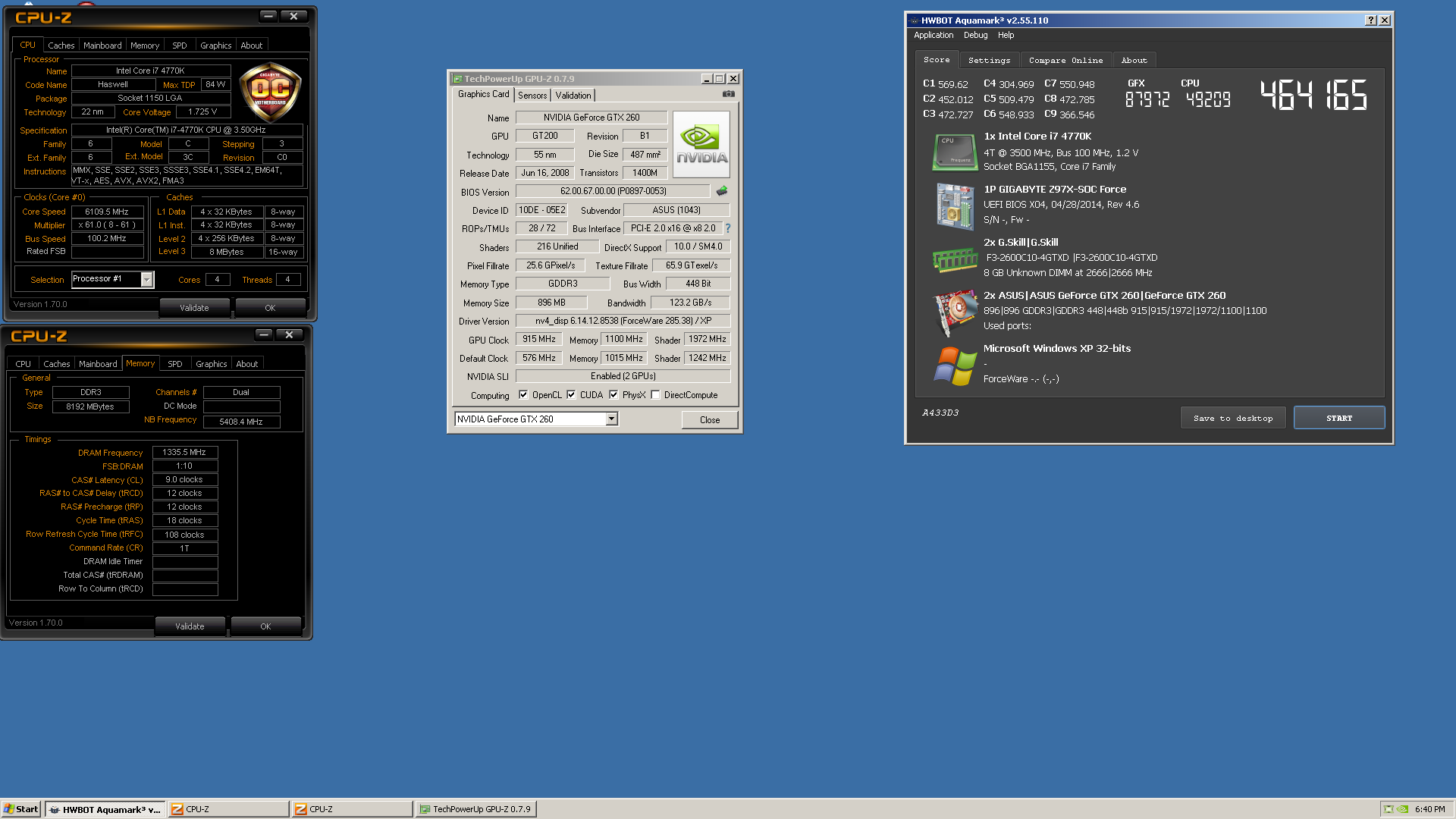Open the NVIDIA GeForce GTX 260 GPU dropdown
Viewport: 1456px width, 819px height.
coord(611,419)
